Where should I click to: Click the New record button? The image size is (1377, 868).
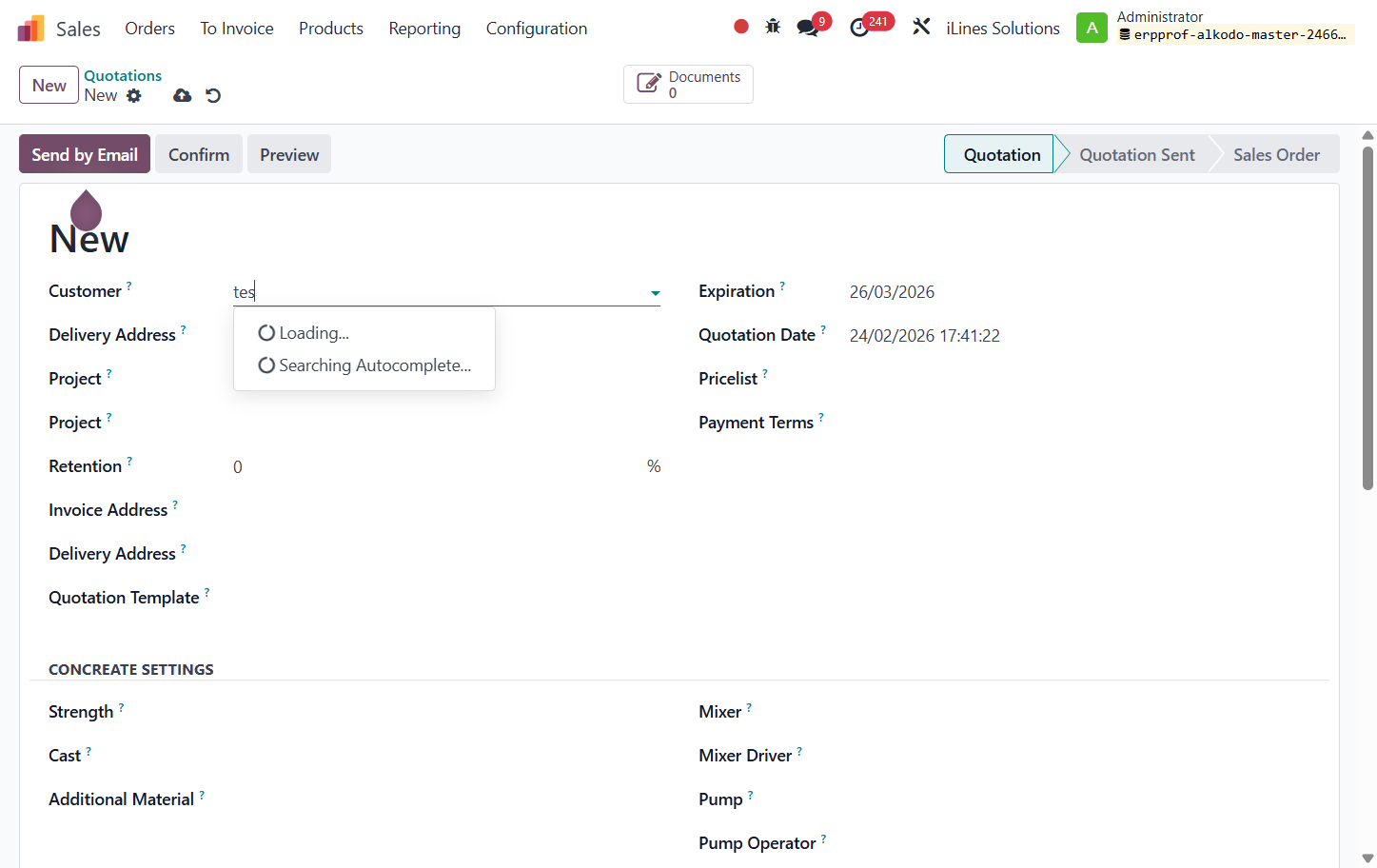pyautogui.click(x=49, y=85)
